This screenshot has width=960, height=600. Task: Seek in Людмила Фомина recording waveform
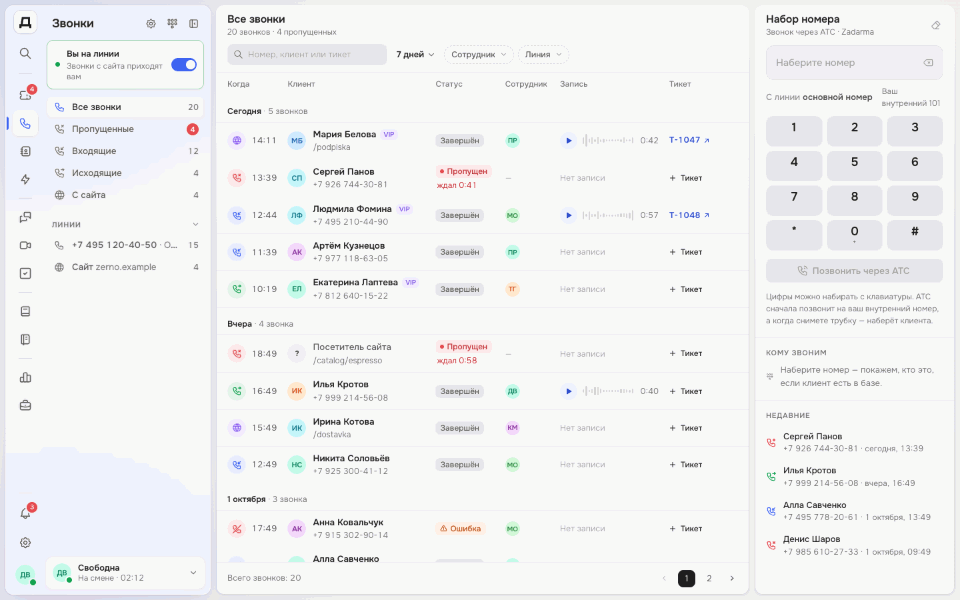point(608,215)
